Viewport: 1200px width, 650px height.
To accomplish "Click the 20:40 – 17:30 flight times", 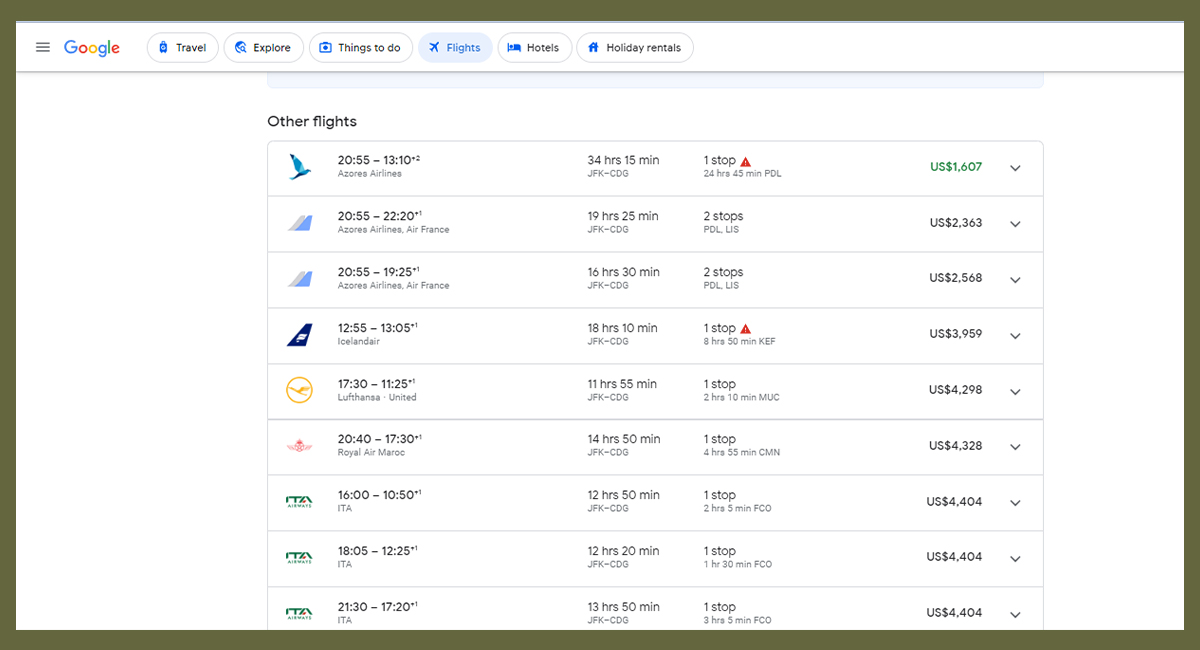I will pyautogui.click(x=379, y=439).
